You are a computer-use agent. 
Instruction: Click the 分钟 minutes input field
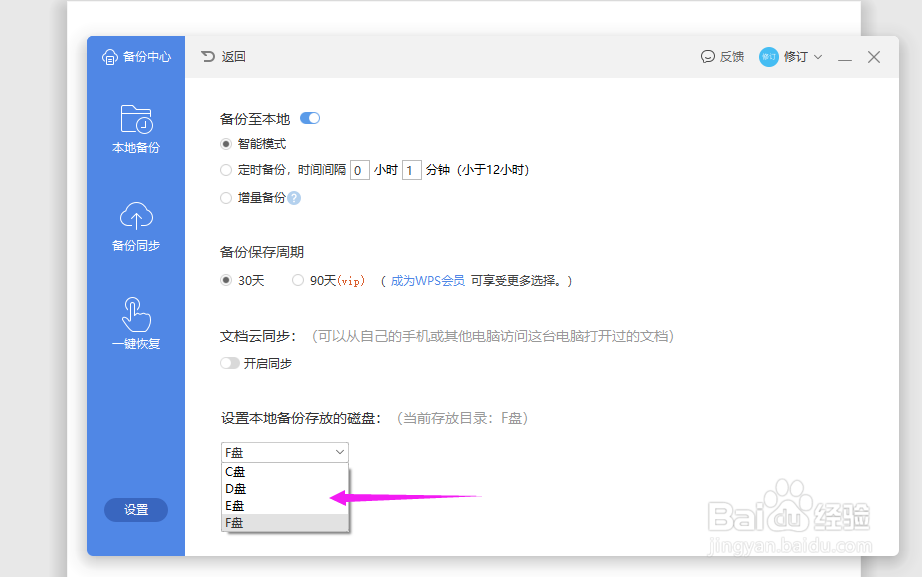point(412,170)
